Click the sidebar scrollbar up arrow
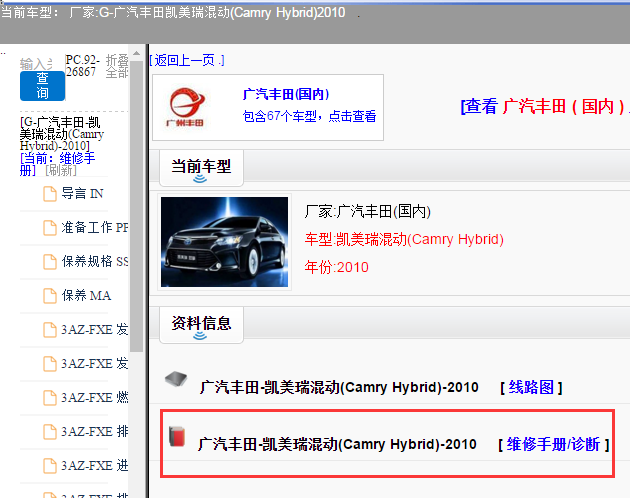Image resolution: width=630 pixels, height=498 pixels. click(x=136, y=53)
